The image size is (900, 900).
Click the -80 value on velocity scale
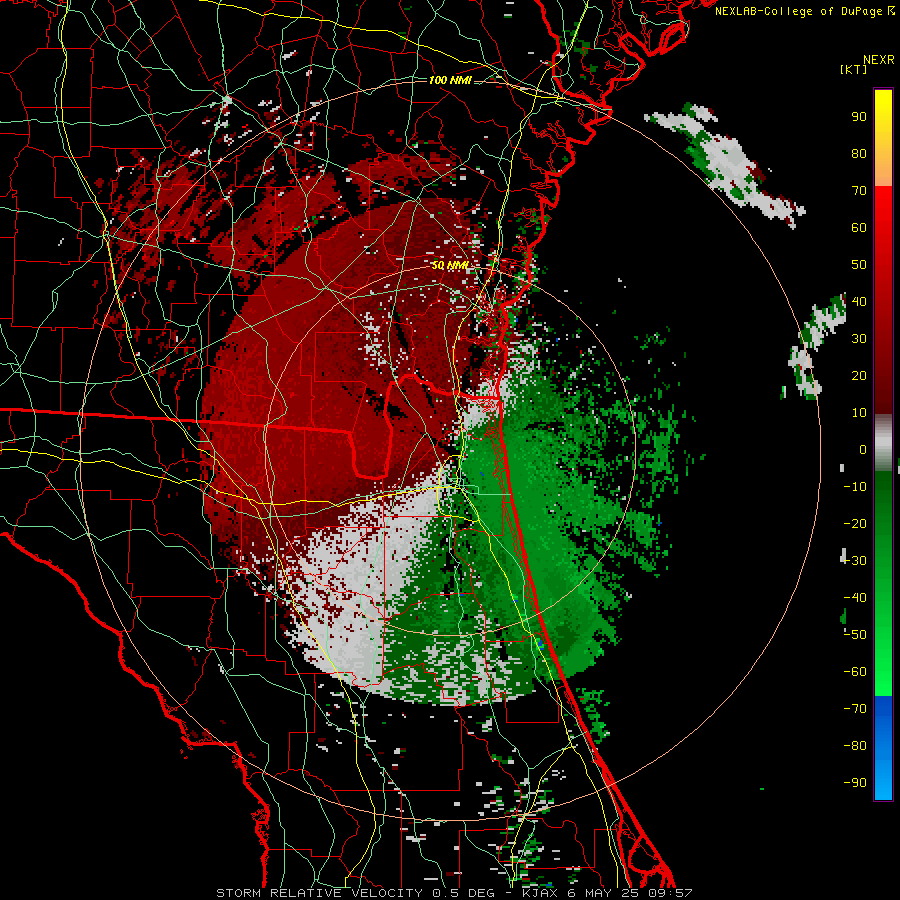click(x=855, y=746)
